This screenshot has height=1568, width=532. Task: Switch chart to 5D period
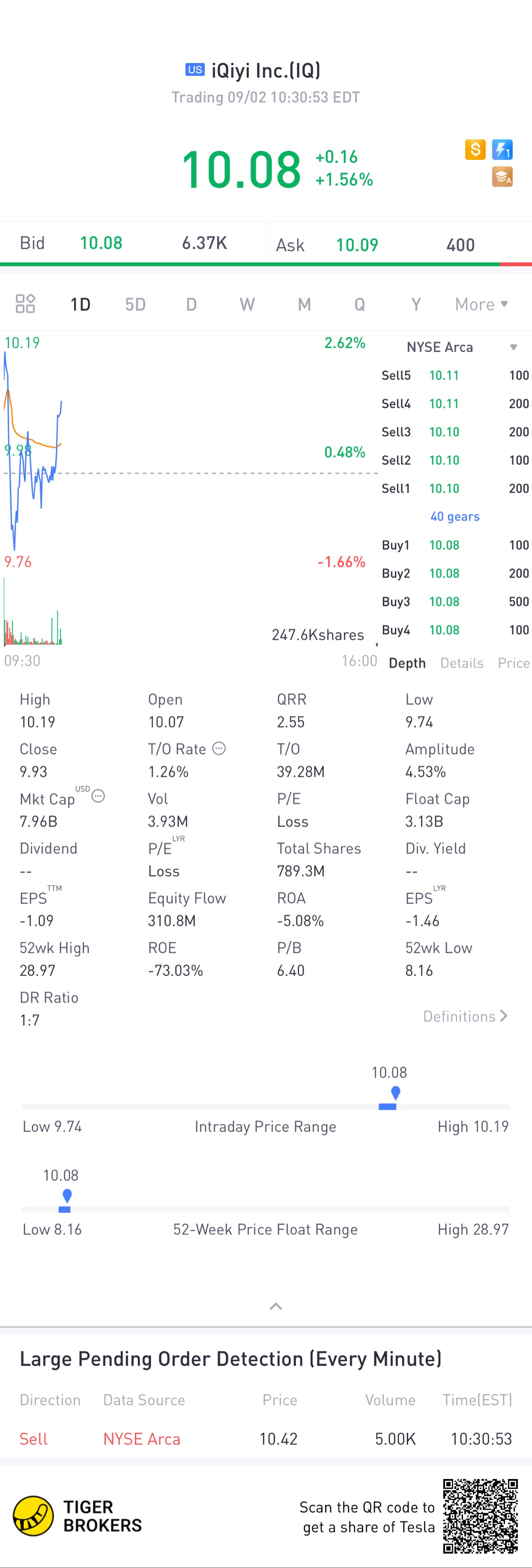(135, 304)
